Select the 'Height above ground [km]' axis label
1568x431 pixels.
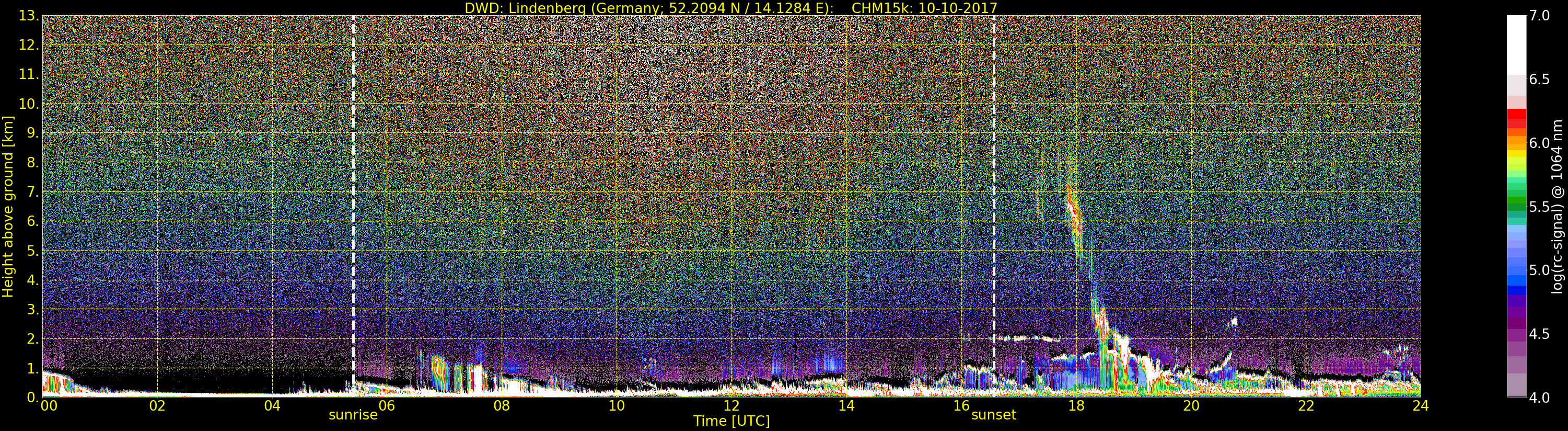8,206
